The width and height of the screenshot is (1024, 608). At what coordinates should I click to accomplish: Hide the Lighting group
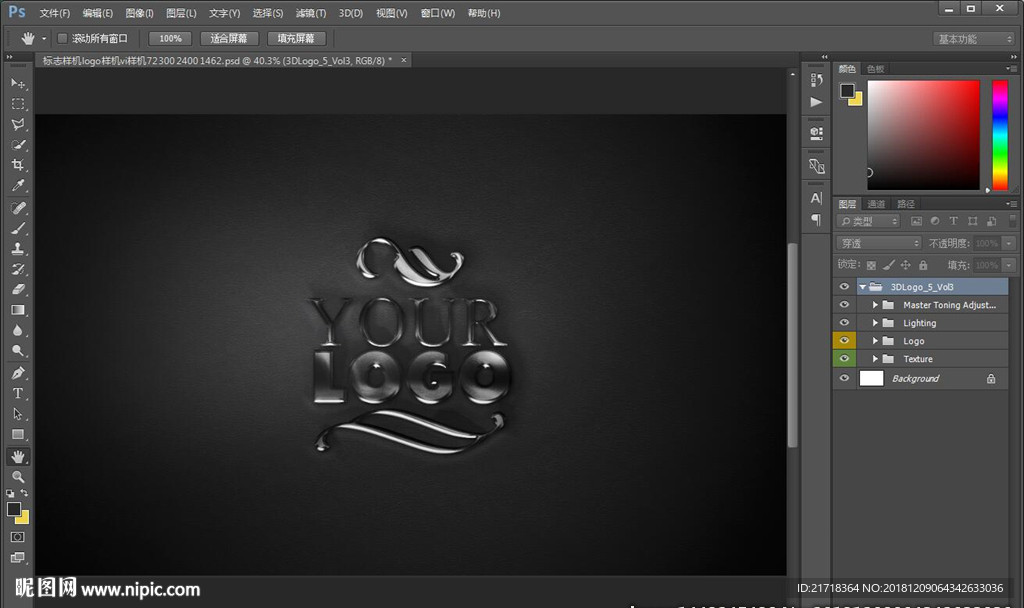pos(844,323)
